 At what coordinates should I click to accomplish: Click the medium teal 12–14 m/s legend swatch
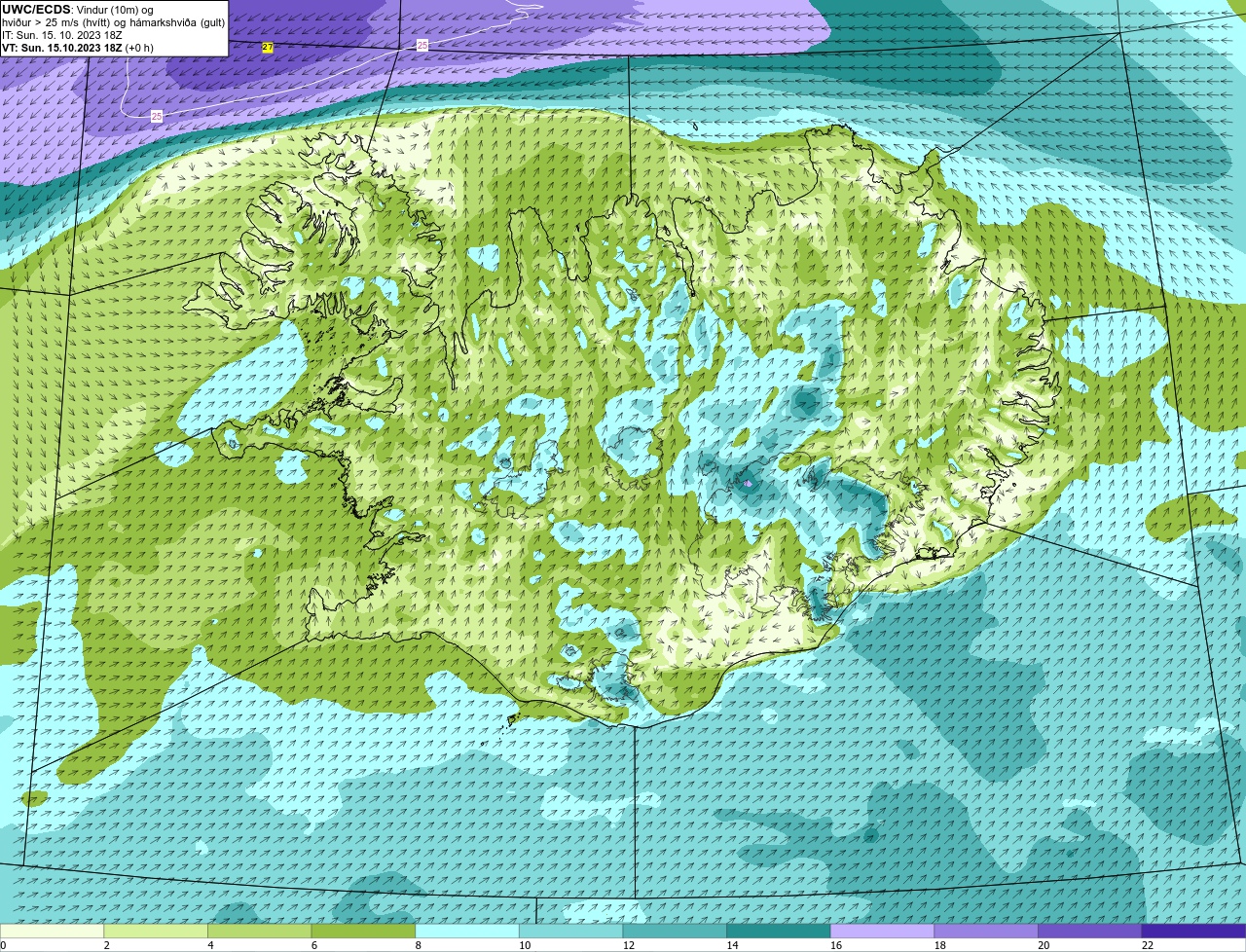point(675,931)
